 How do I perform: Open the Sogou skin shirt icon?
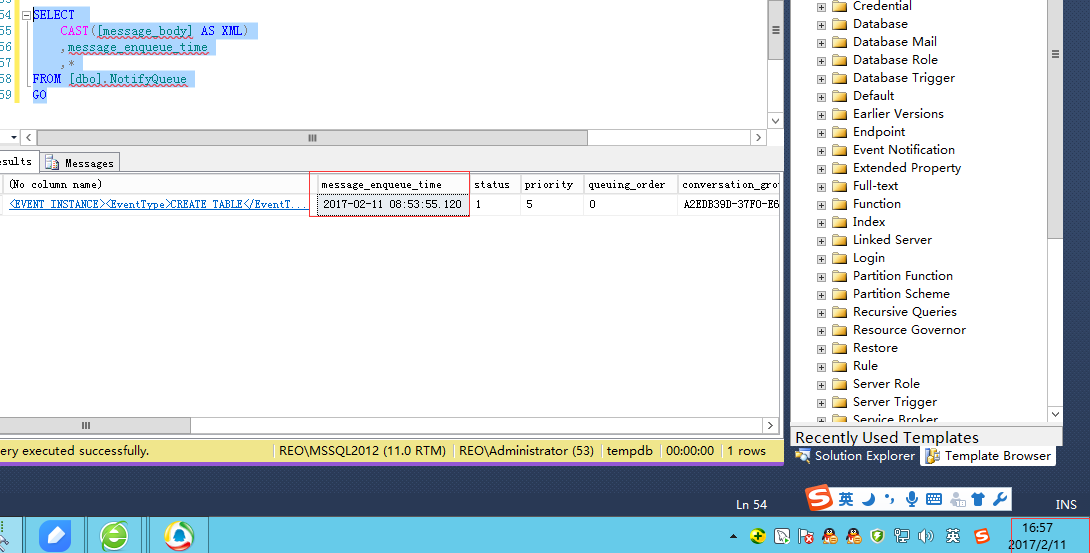[978, 499]
